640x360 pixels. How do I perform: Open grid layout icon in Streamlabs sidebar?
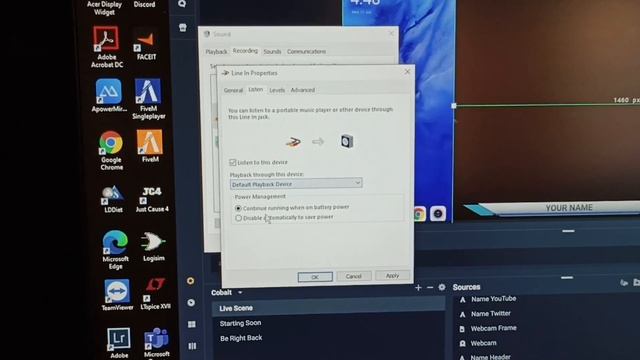coord(191,324)
